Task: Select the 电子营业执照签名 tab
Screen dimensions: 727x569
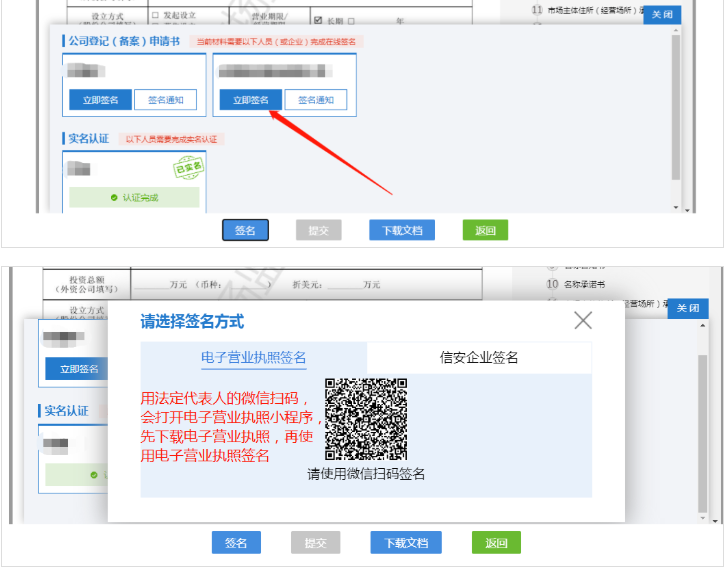Action: click(254, 357)
